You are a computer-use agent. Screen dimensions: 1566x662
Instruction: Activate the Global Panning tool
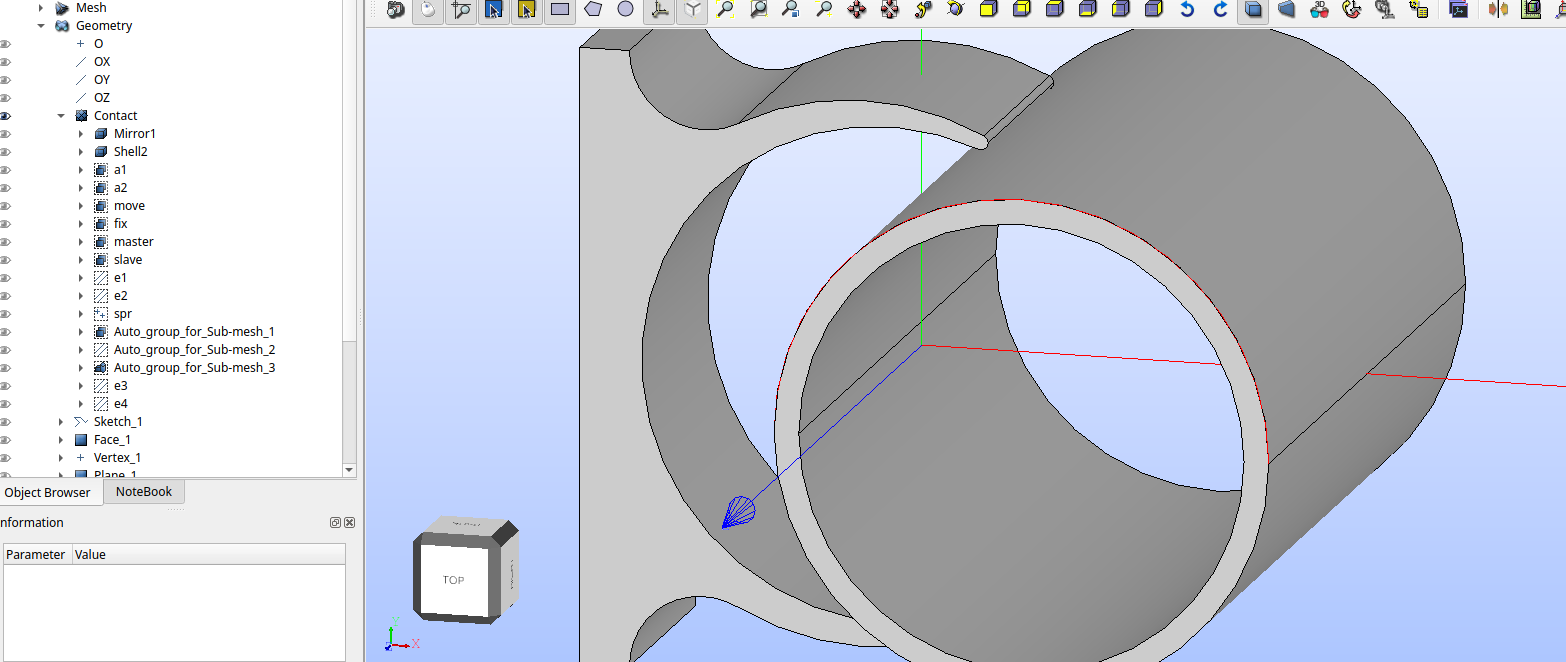pos(890,10)
